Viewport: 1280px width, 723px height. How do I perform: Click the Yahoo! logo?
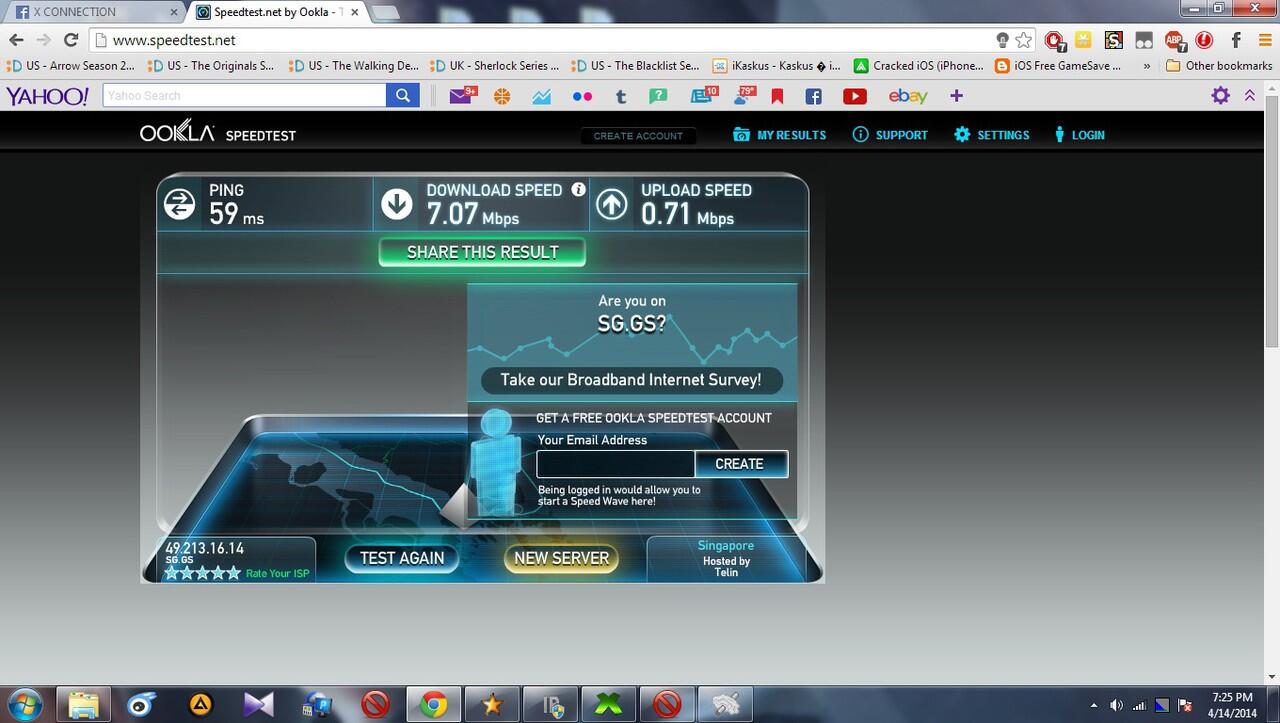click(x=47, y=96)
